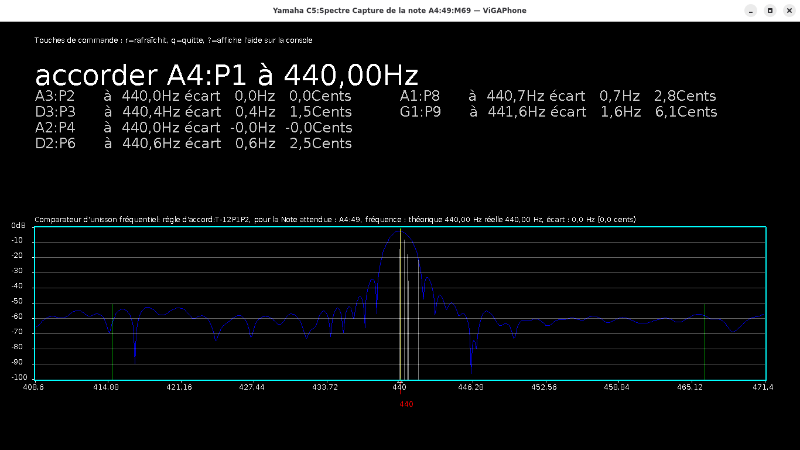800x450 pixels.
Task: Click the 'accorder A4:P1 à 440,00Hz' heading
Action: 226,75
